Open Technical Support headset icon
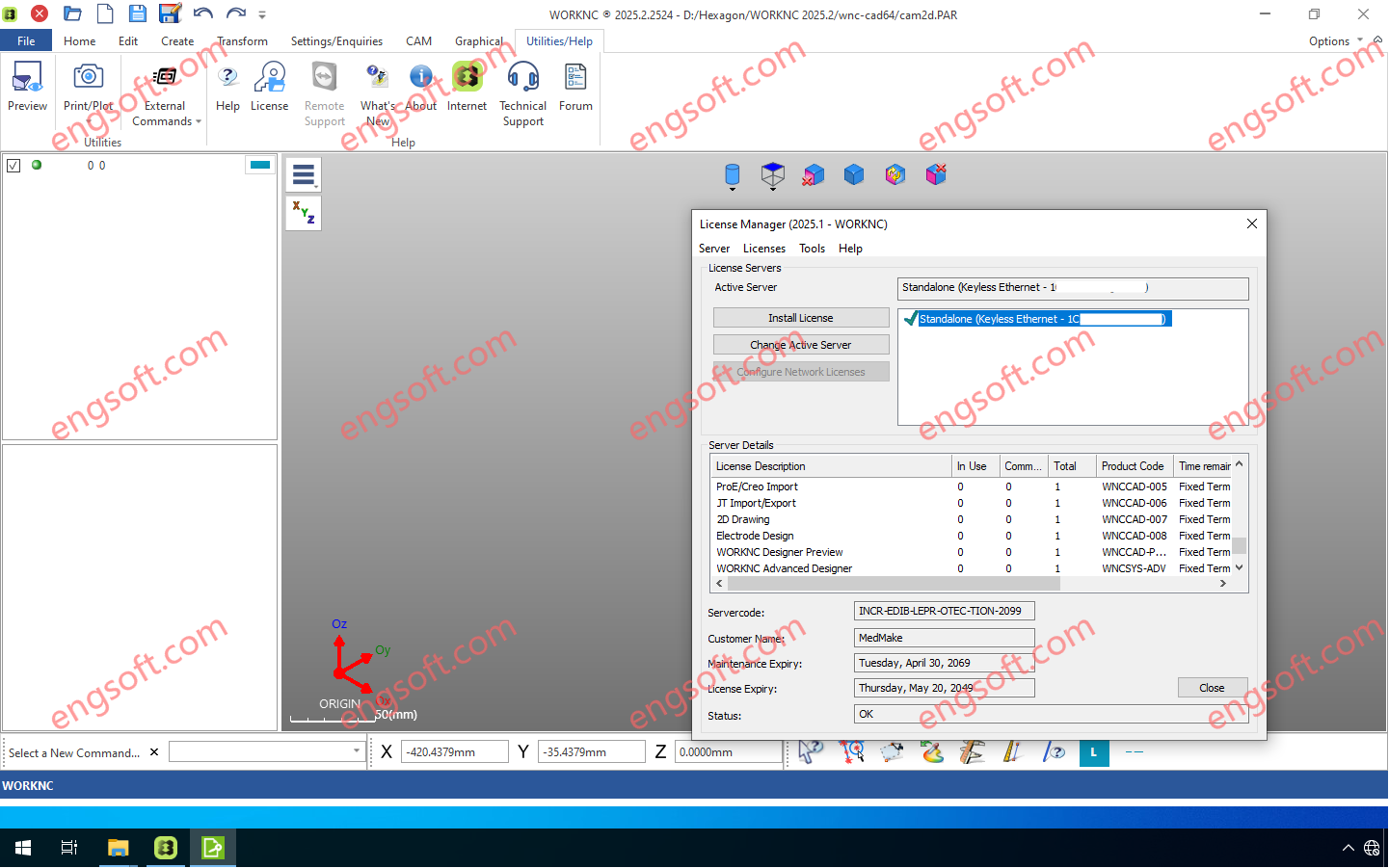The image size is (1389, 868). tap(523, 77)
